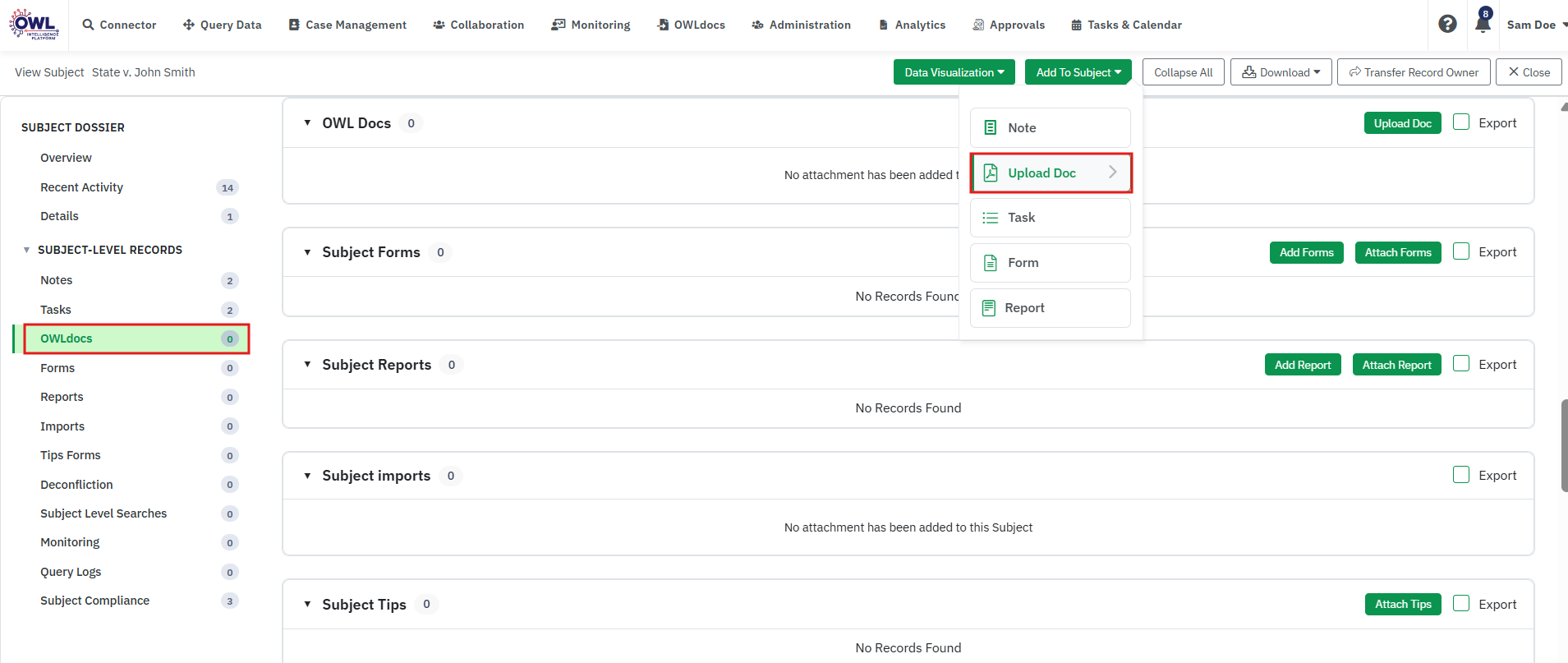Choose Note from Add To Subject menu
Image resolution: width=1568 pixels, height=663 pixels.
click(1051, 128)
